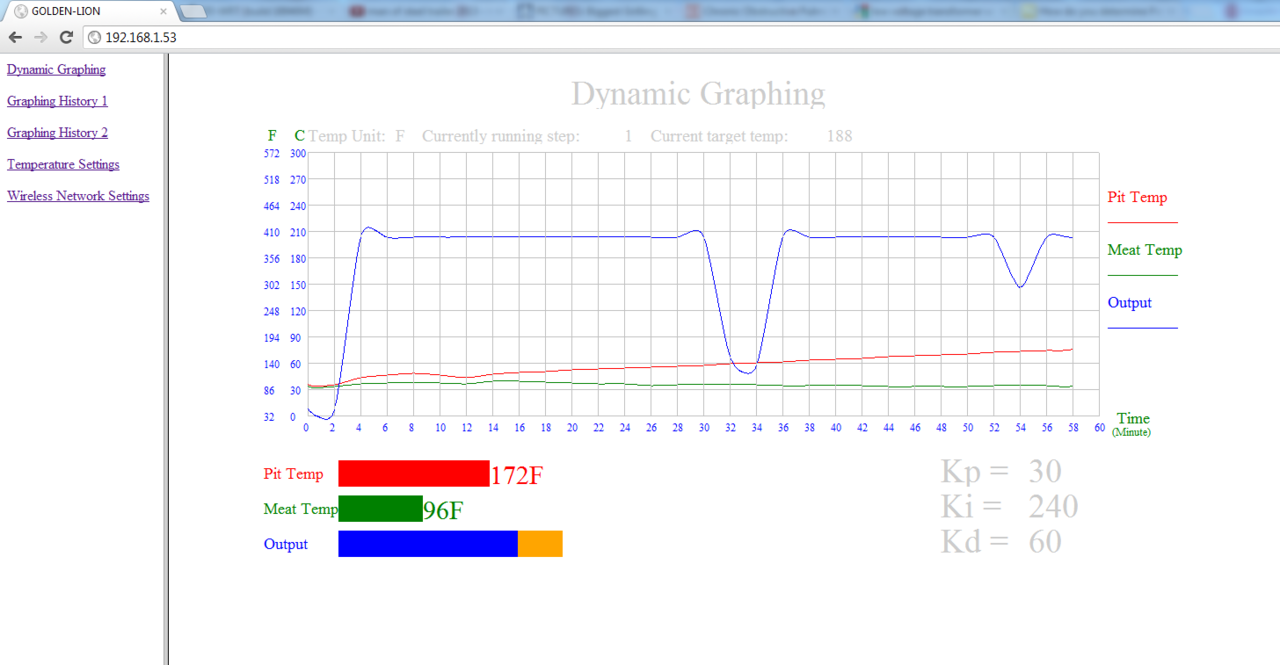Reload the page with the refresh icon

(x=66, y=37)
